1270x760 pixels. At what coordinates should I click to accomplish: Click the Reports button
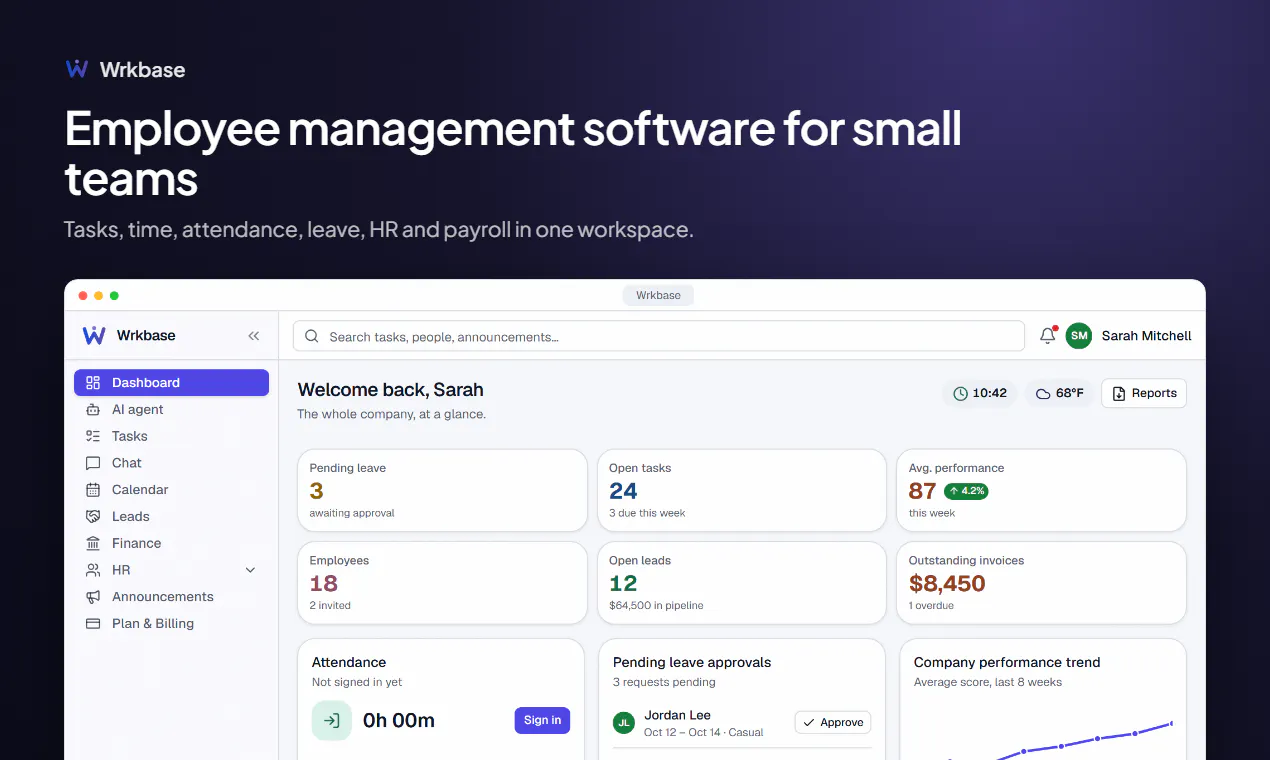tap(1144, 393)
